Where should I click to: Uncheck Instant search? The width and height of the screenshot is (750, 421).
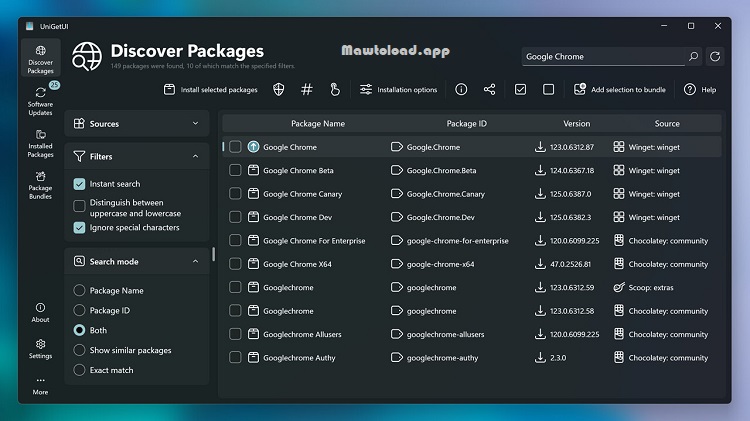[79, 184]
